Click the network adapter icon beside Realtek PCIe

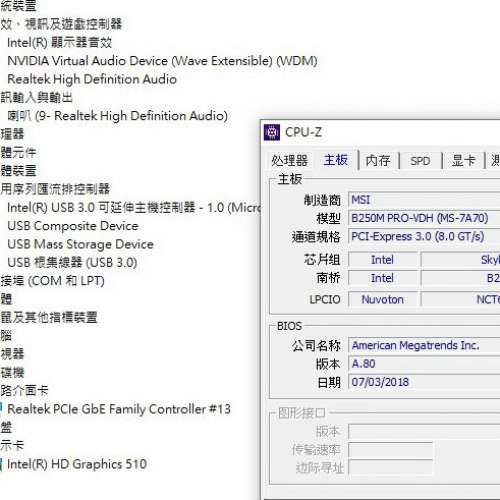click(x=1, y=409)
